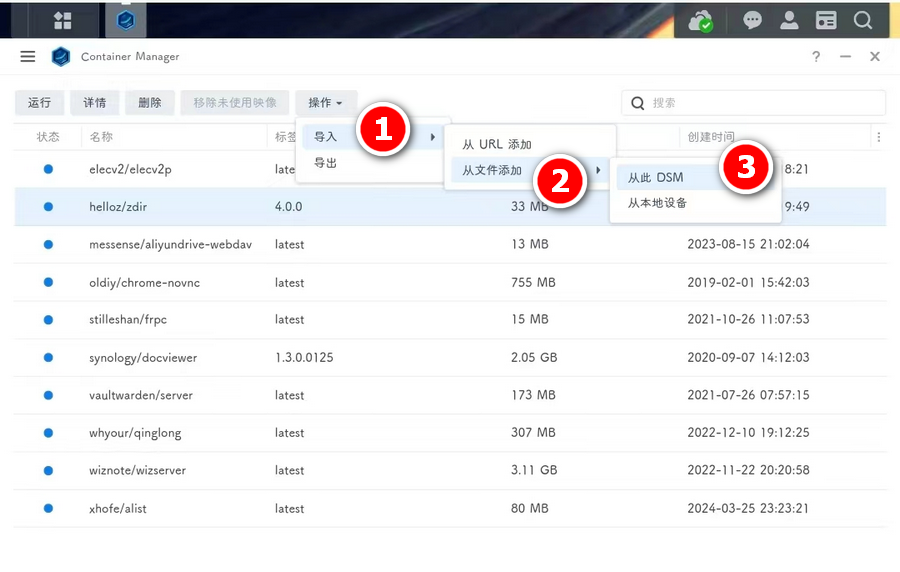Viewport: 900px width, 572px height.
Task: Select Container Manager taskbar icon
Action: [126, 21]
